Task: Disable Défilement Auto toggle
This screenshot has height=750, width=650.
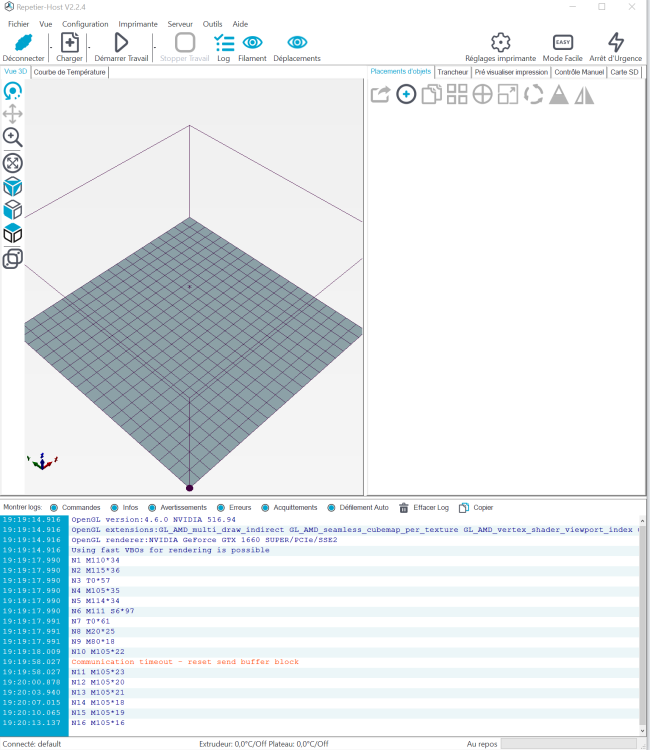Action: click(331, 507)
